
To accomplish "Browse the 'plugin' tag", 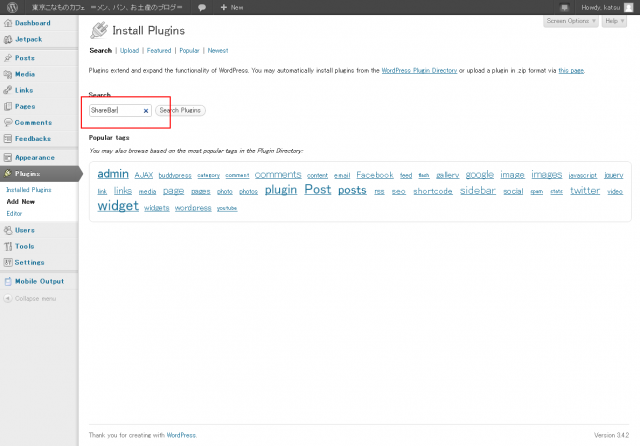I will point(281,190).
